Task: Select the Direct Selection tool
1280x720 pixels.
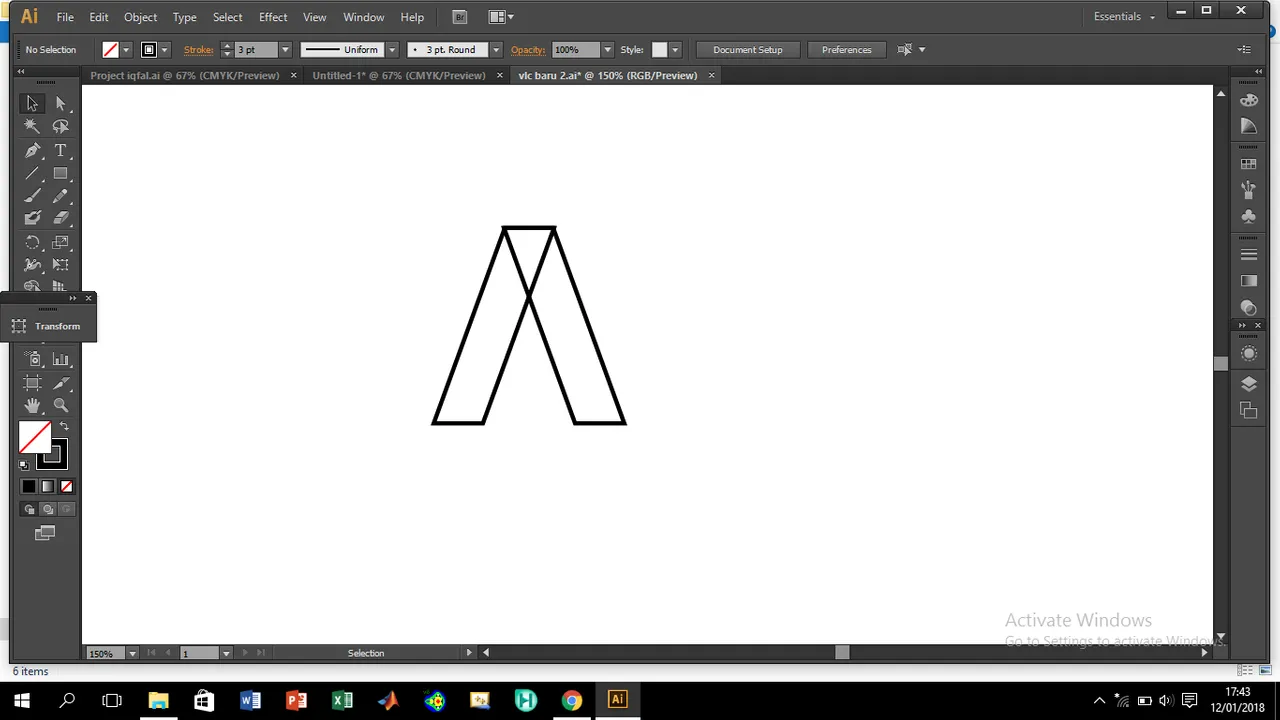Action: pos(61,103)
